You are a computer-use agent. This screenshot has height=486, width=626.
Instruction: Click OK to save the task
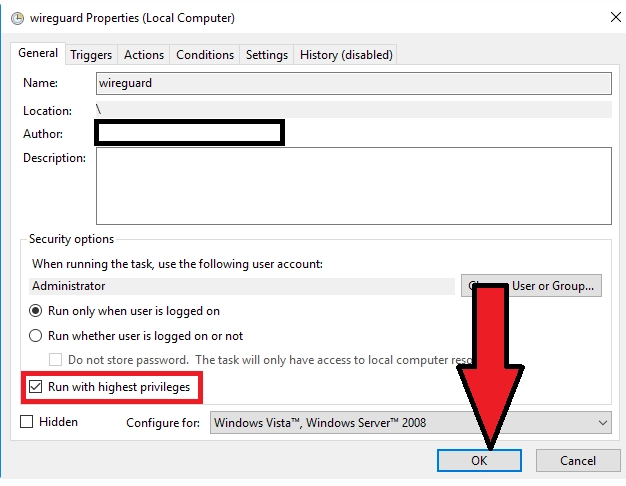[x=479, y=461]
